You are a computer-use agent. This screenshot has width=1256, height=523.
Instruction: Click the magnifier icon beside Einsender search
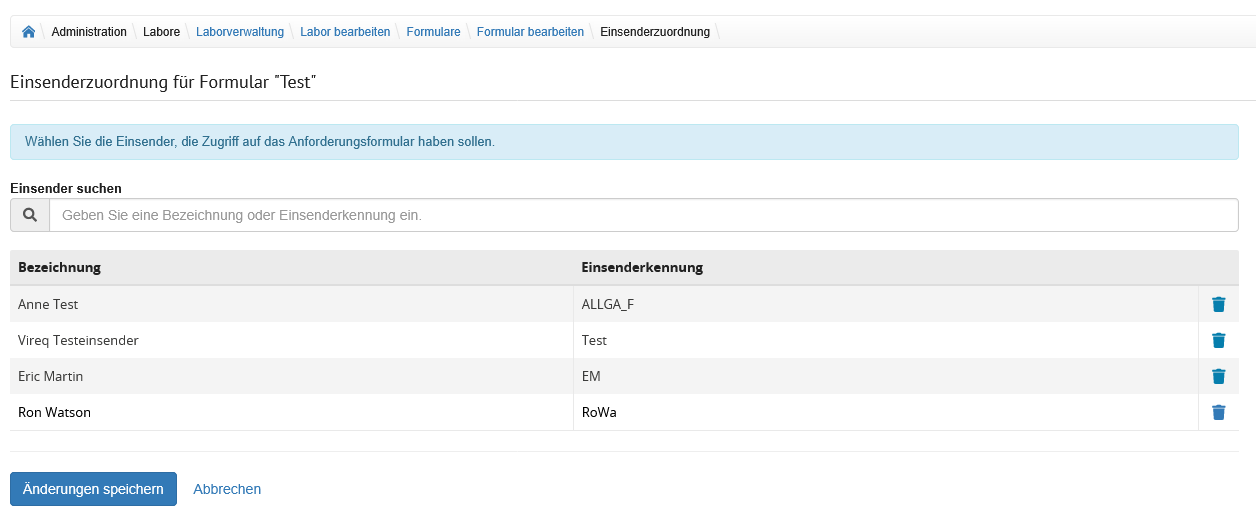tap(30, 215)
